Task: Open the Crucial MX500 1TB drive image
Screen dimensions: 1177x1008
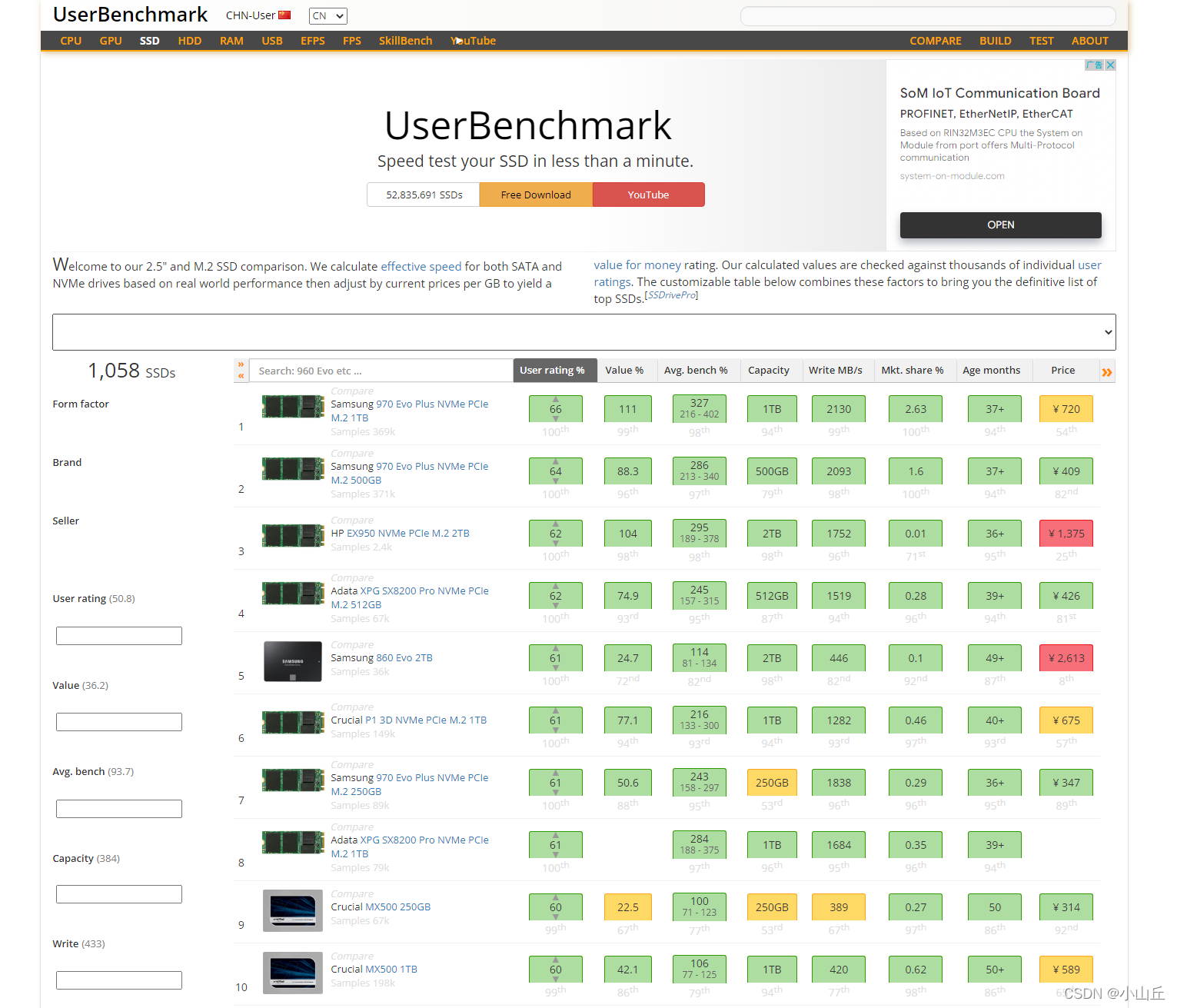Action: 293,973
